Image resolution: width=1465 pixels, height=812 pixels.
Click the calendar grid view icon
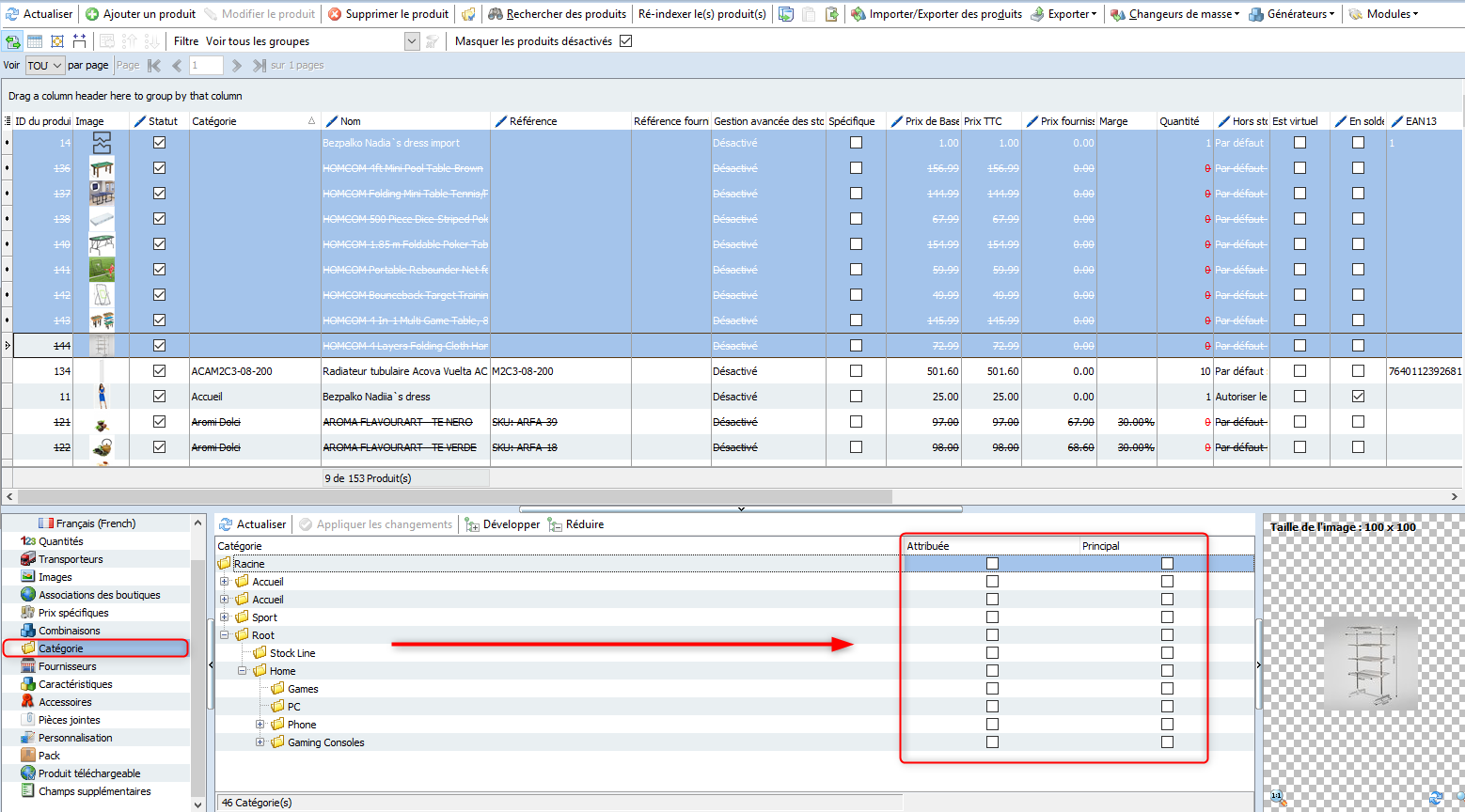click(x=35, y=41)
